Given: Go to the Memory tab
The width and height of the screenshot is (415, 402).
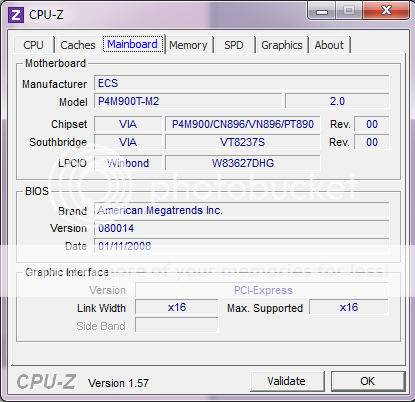Looking at the screenshot, I should pos(188,45).
